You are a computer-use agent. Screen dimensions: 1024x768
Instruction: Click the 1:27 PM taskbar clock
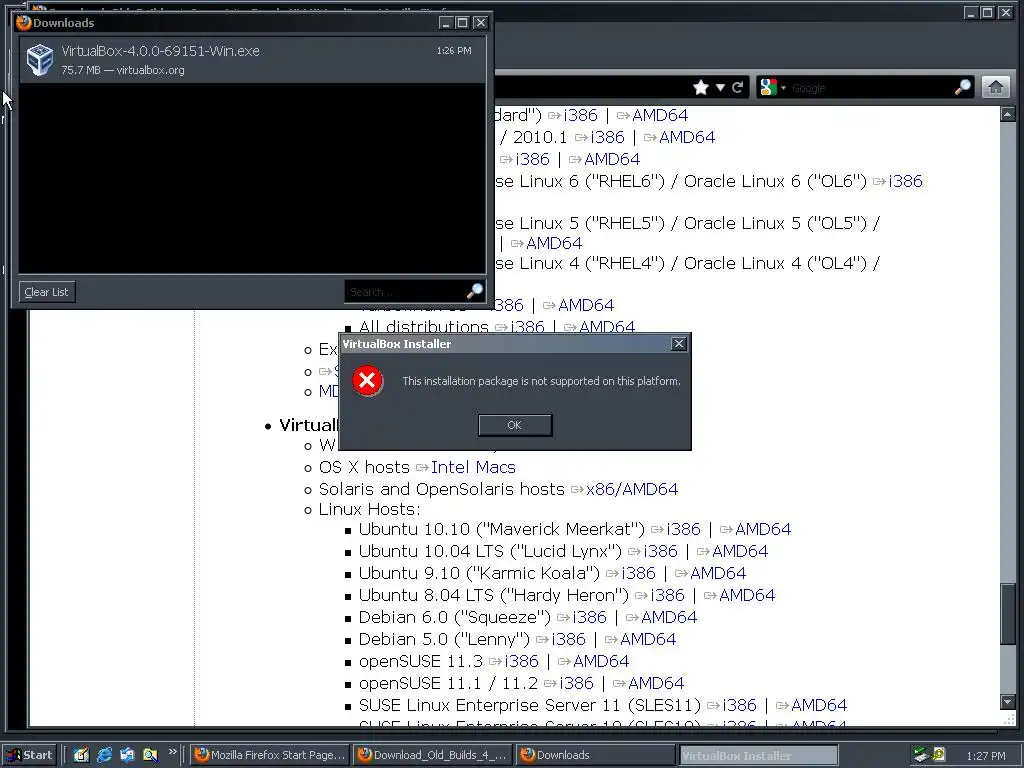[986, 756]
